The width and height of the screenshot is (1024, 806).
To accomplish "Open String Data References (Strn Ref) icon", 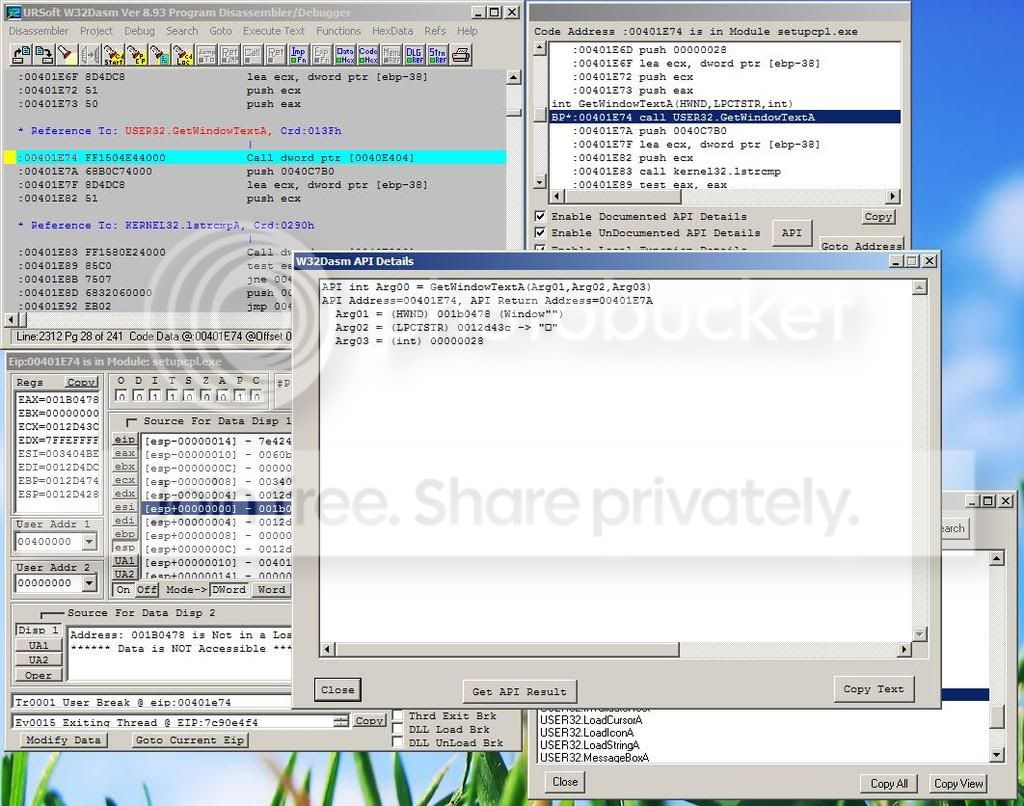I will (438, 55).
